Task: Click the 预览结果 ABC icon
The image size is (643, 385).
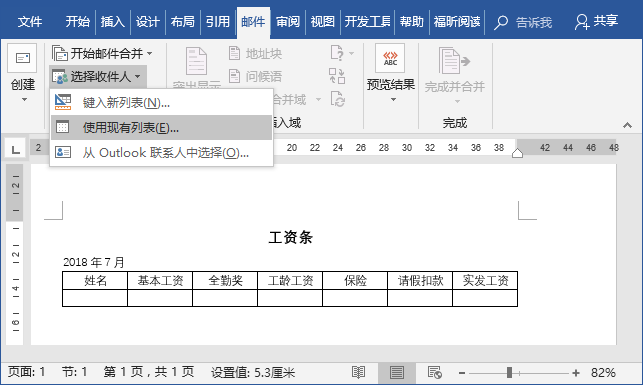Action: 390,58
